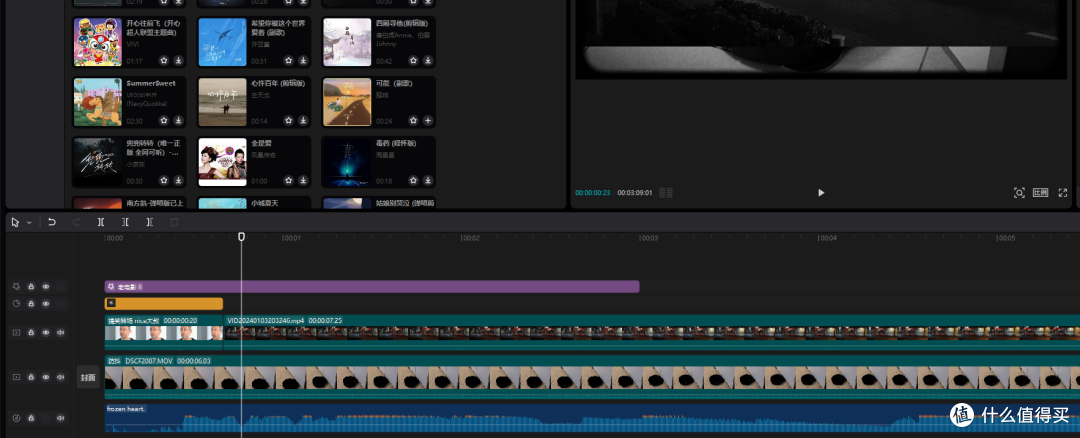Favorite the song 西厢寻他

(413, 60)
